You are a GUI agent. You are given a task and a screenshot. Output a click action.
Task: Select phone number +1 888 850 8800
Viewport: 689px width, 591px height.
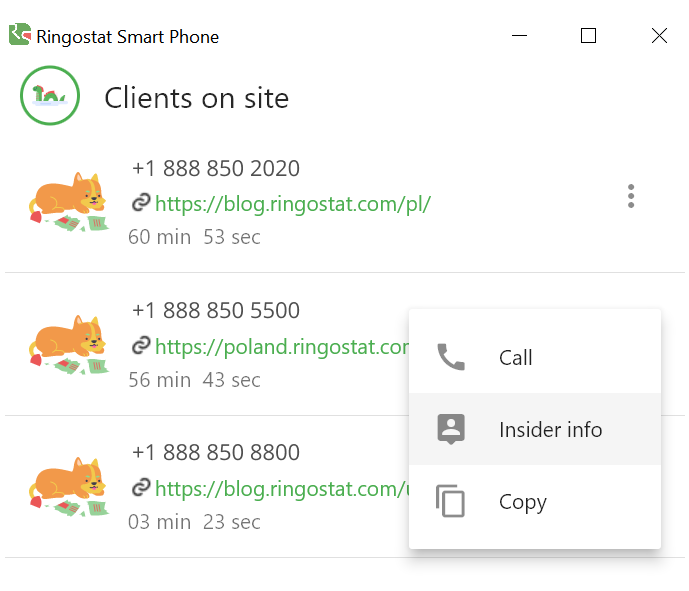(x=216, y=452)
